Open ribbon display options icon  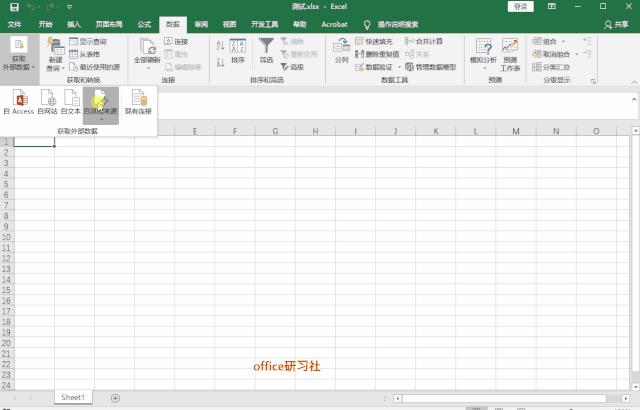(551, 7)
